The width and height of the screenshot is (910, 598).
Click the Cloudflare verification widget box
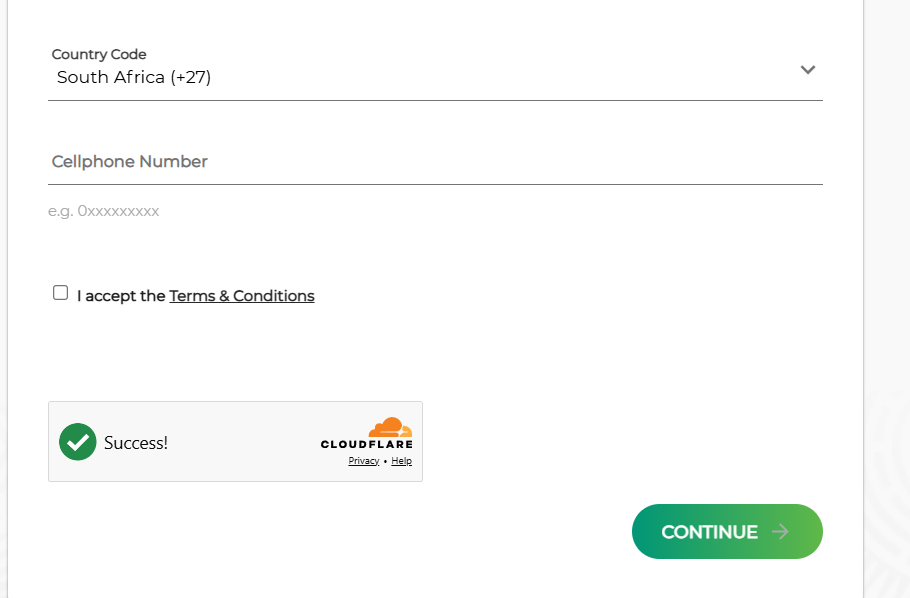(236, 441)
